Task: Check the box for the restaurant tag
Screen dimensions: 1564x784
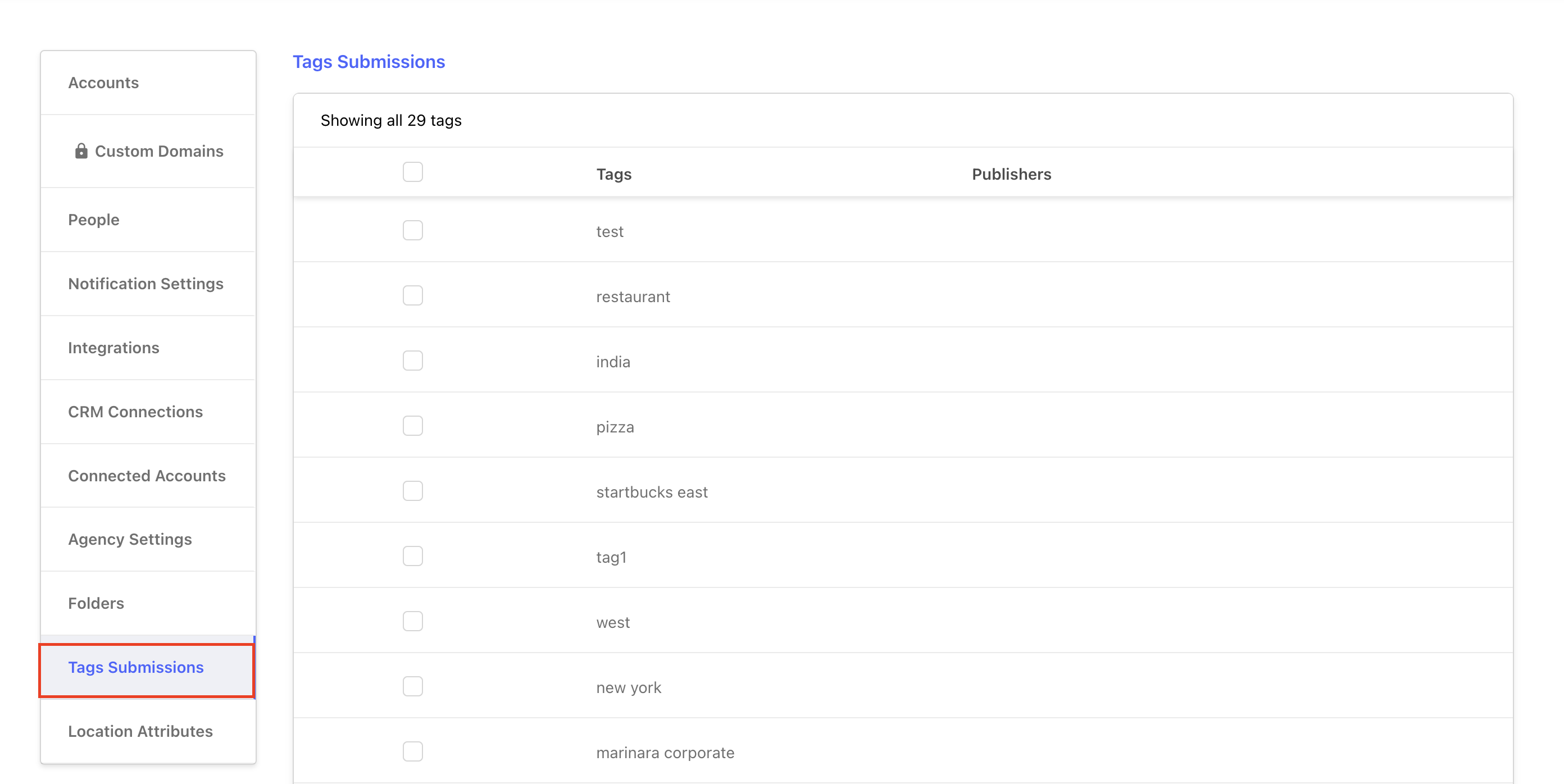Action: 413,295
